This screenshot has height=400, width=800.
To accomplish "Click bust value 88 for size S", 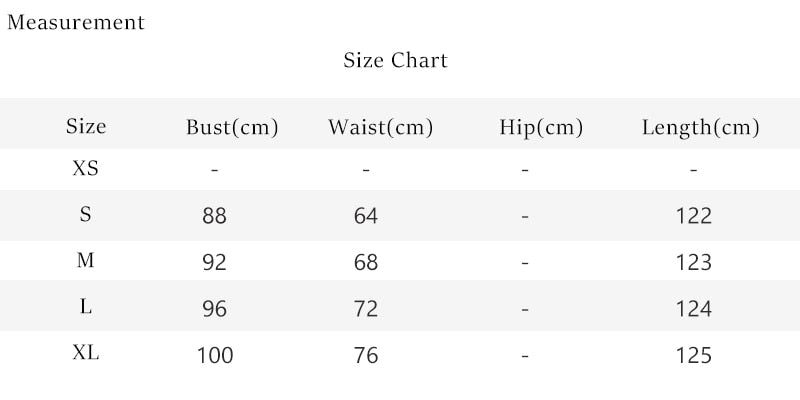I will (214, 216).
